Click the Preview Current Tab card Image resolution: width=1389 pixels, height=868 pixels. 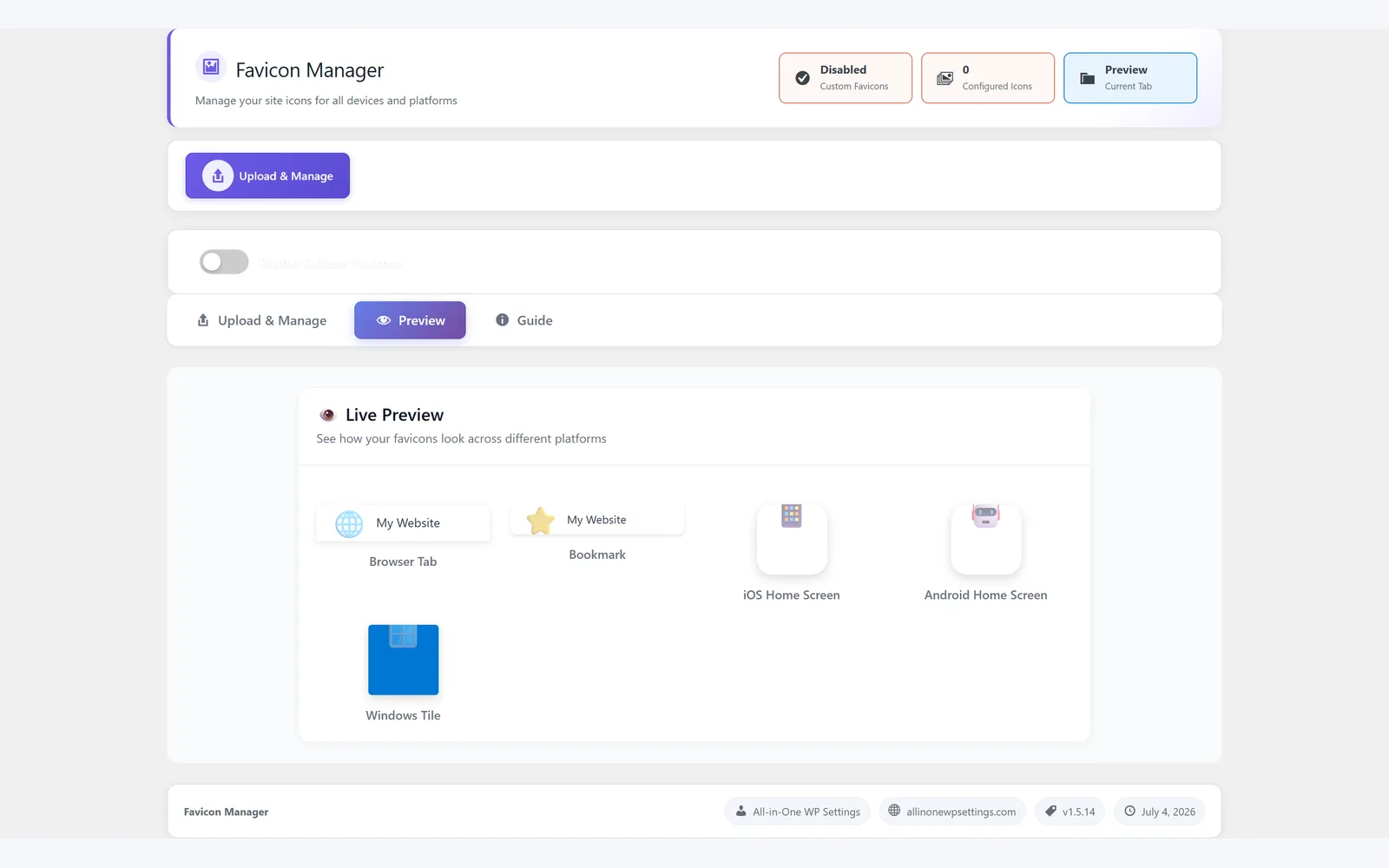pyautogui.click(x=1130, y=78)
